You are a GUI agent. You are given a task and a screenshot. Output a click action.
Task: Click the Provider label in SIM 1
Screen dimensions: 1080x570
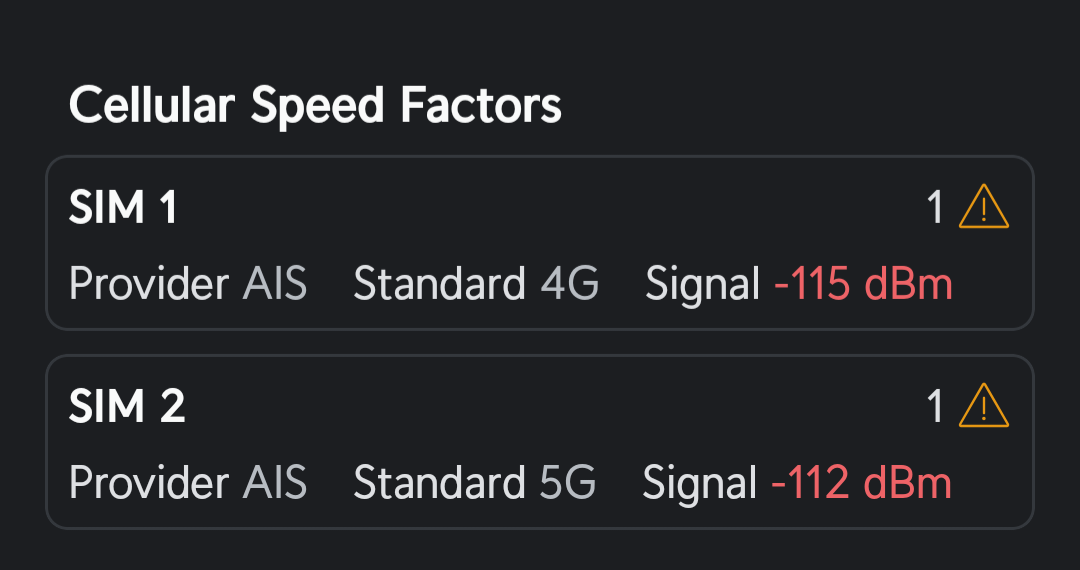[149, 285]
